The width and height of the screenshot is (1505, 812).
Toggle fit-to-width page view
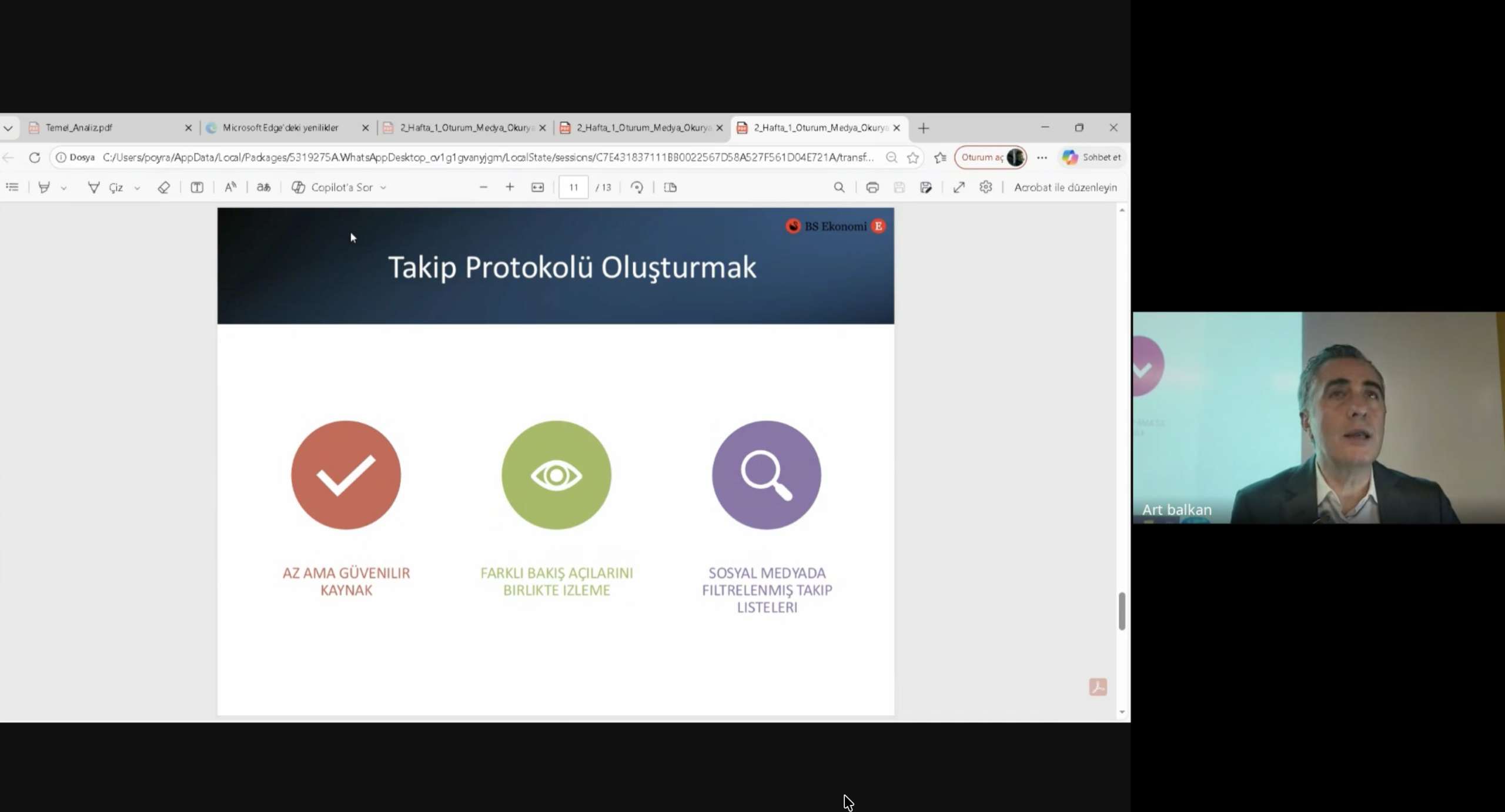[x=537, y=187]
